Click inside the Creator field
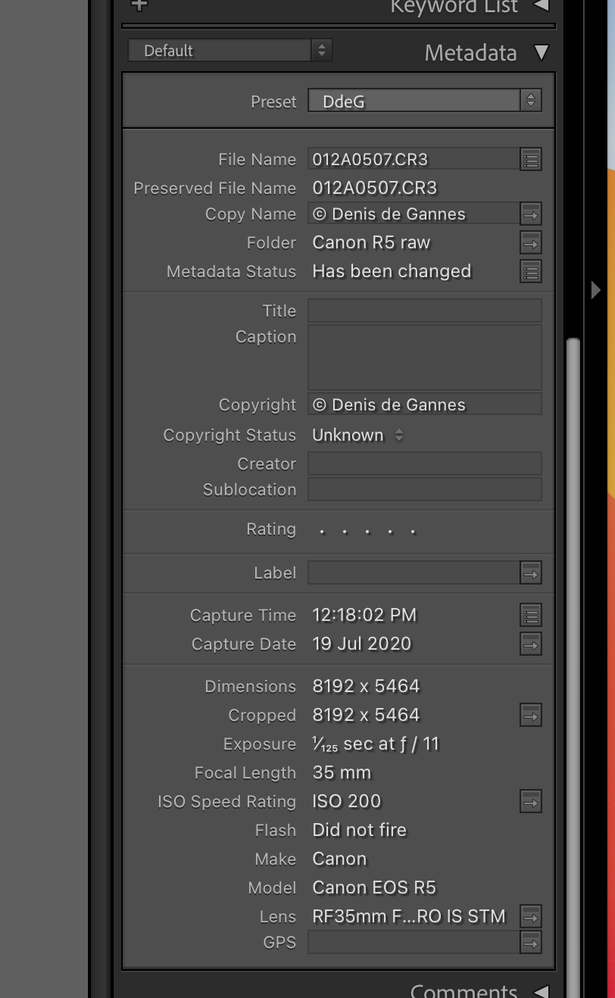Screen dimensions: 615x998 click(425, 463)
